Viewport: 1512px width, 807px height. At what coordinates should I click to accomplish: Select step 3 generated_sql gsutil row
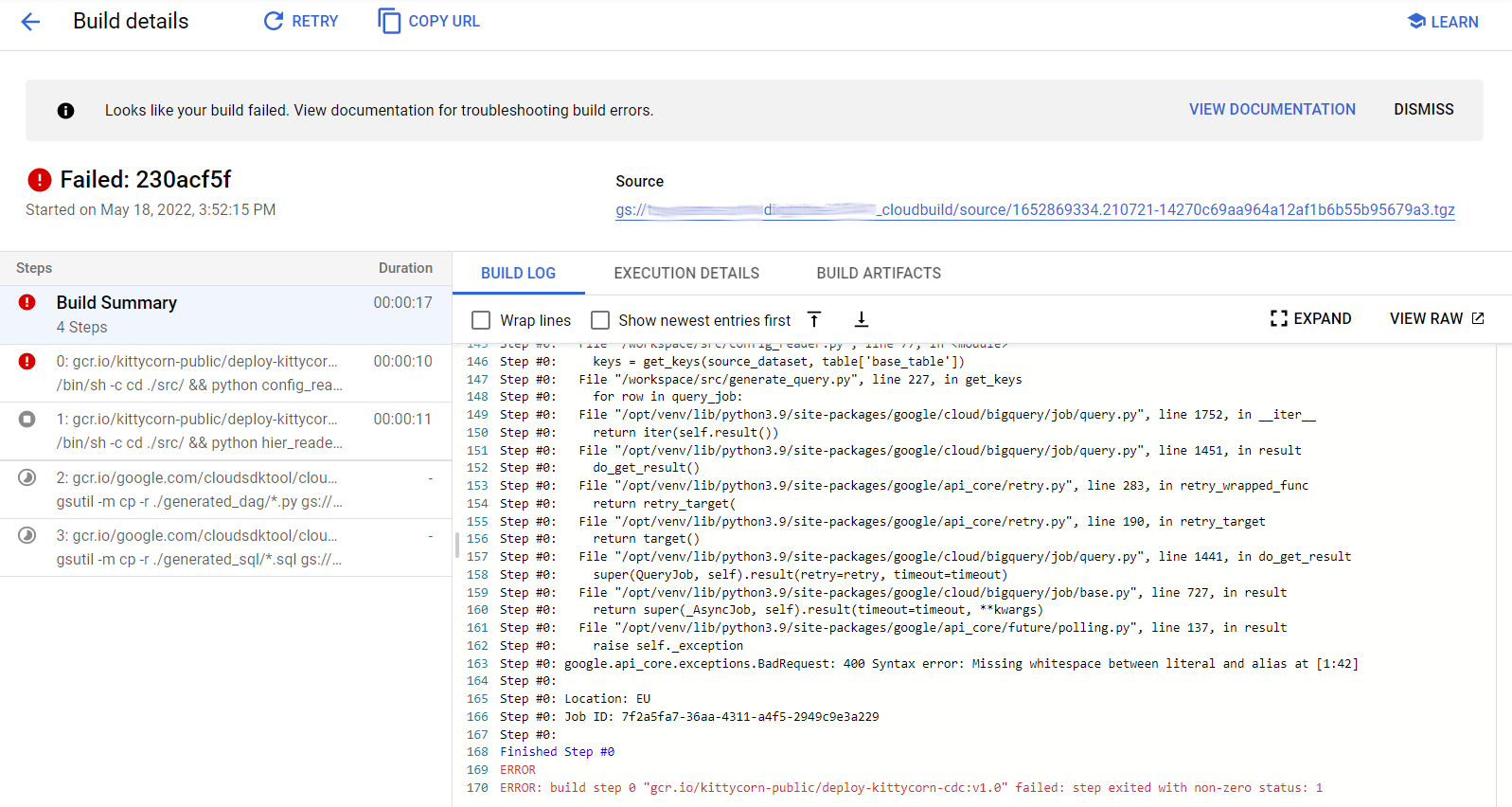click(x=225, y=547)
